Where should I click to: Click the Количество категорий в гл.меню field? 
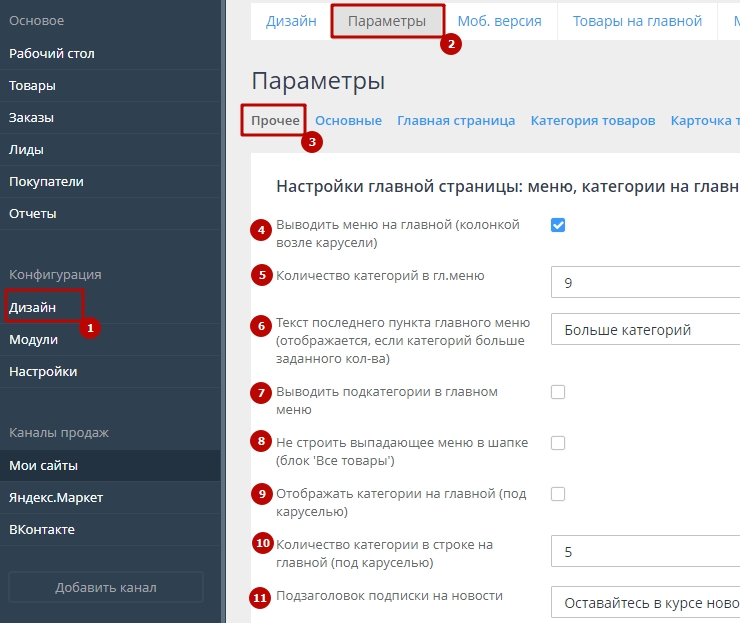(645, 282)
